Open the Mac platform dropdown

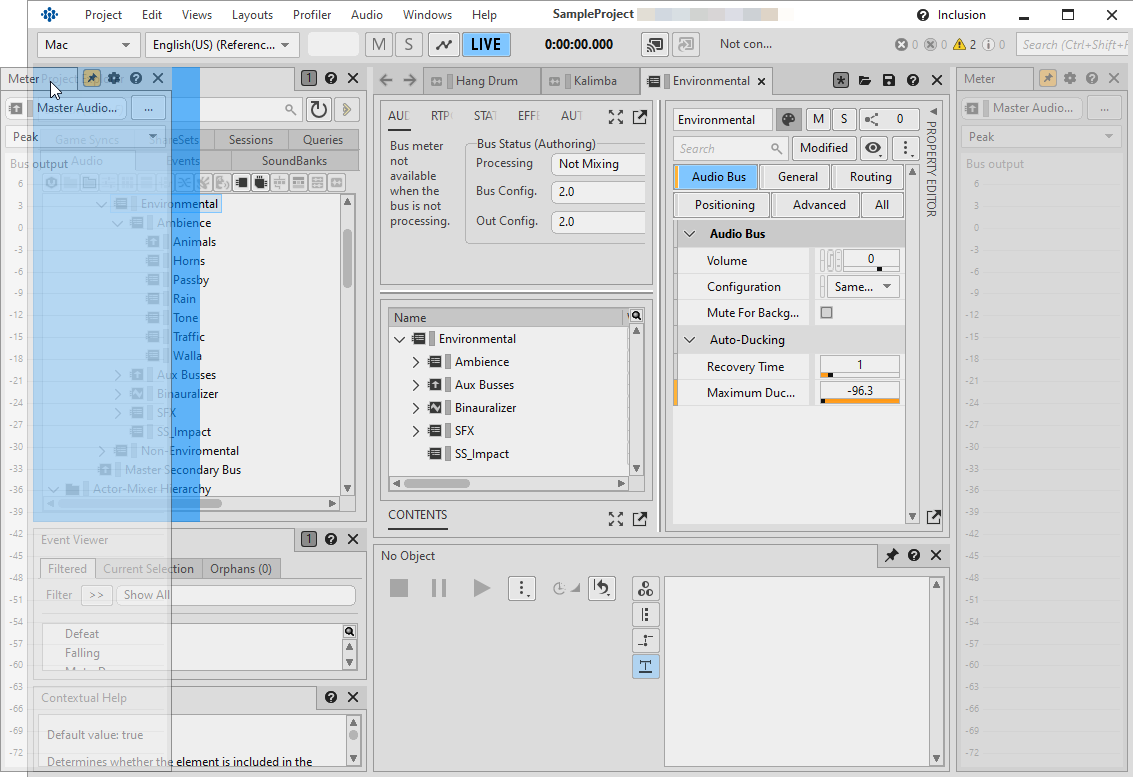pyautogui.click(x=88, y=45)
